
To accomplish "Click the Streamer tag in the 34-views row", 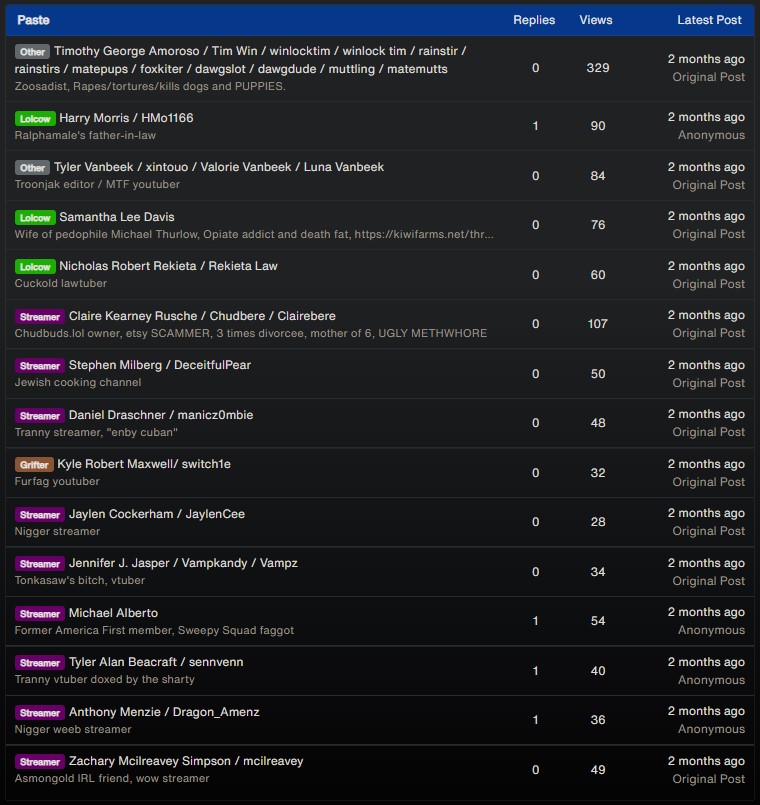I will [x=40, y=564].
